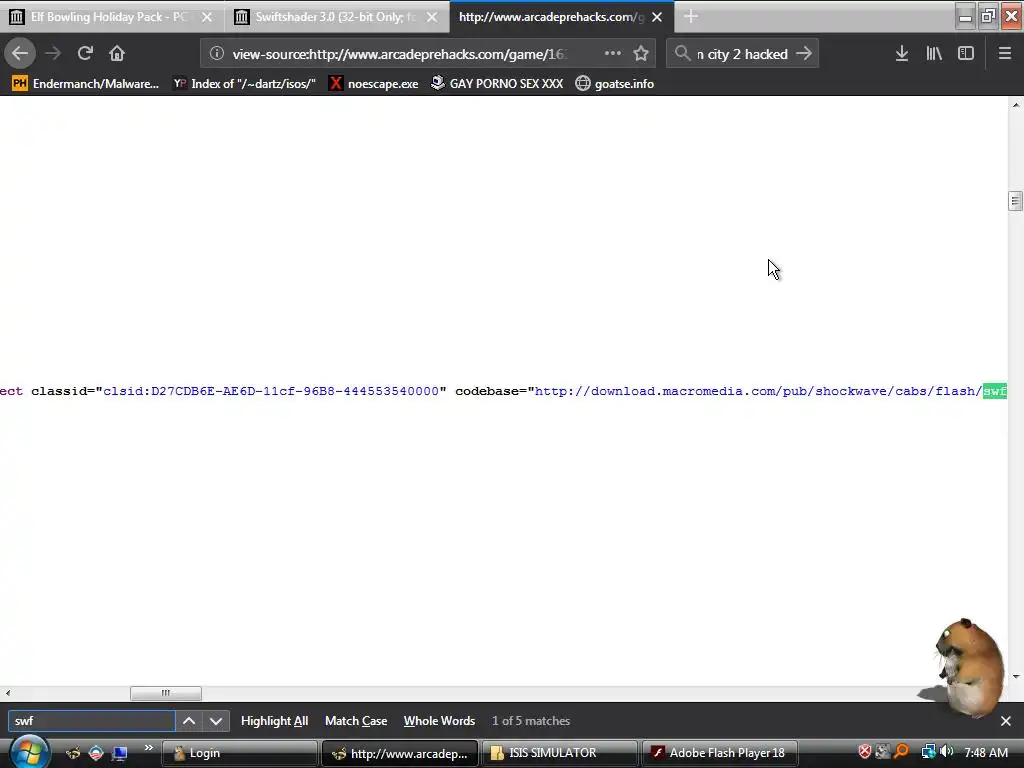Click the red security shield tray icon
Image resolution: width=1024 pixels, height=768 pixels.
coord(865,752)
